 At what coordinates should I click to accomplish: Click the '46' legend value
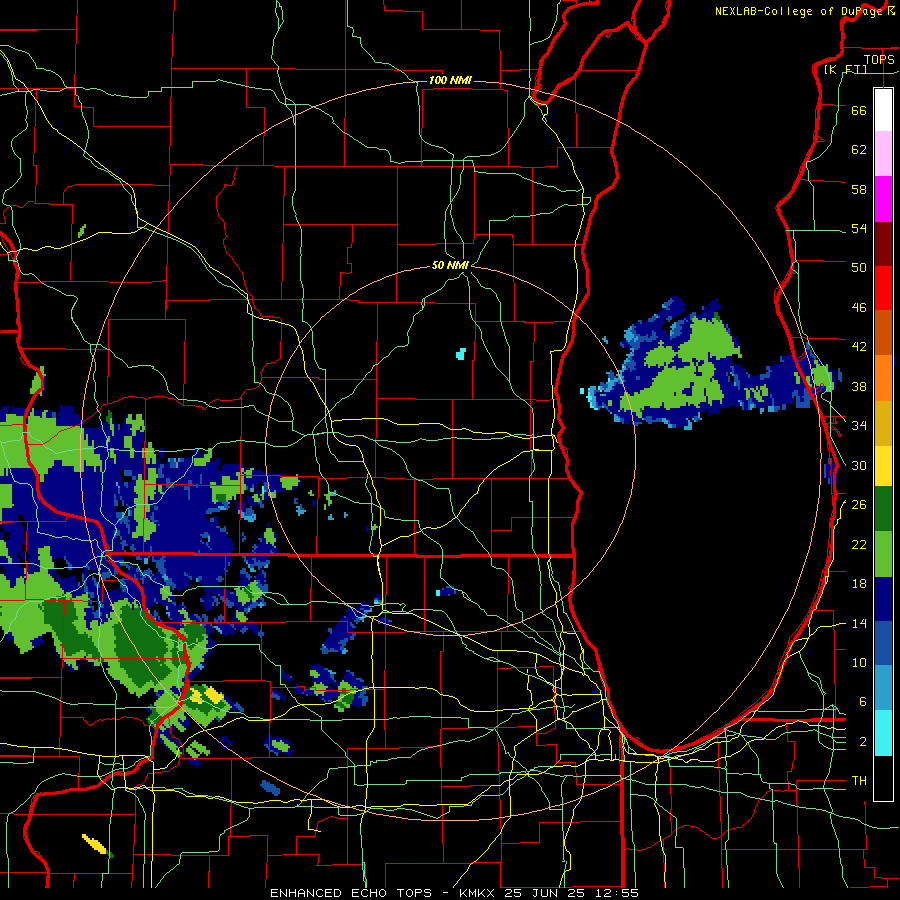click(859, 308)
